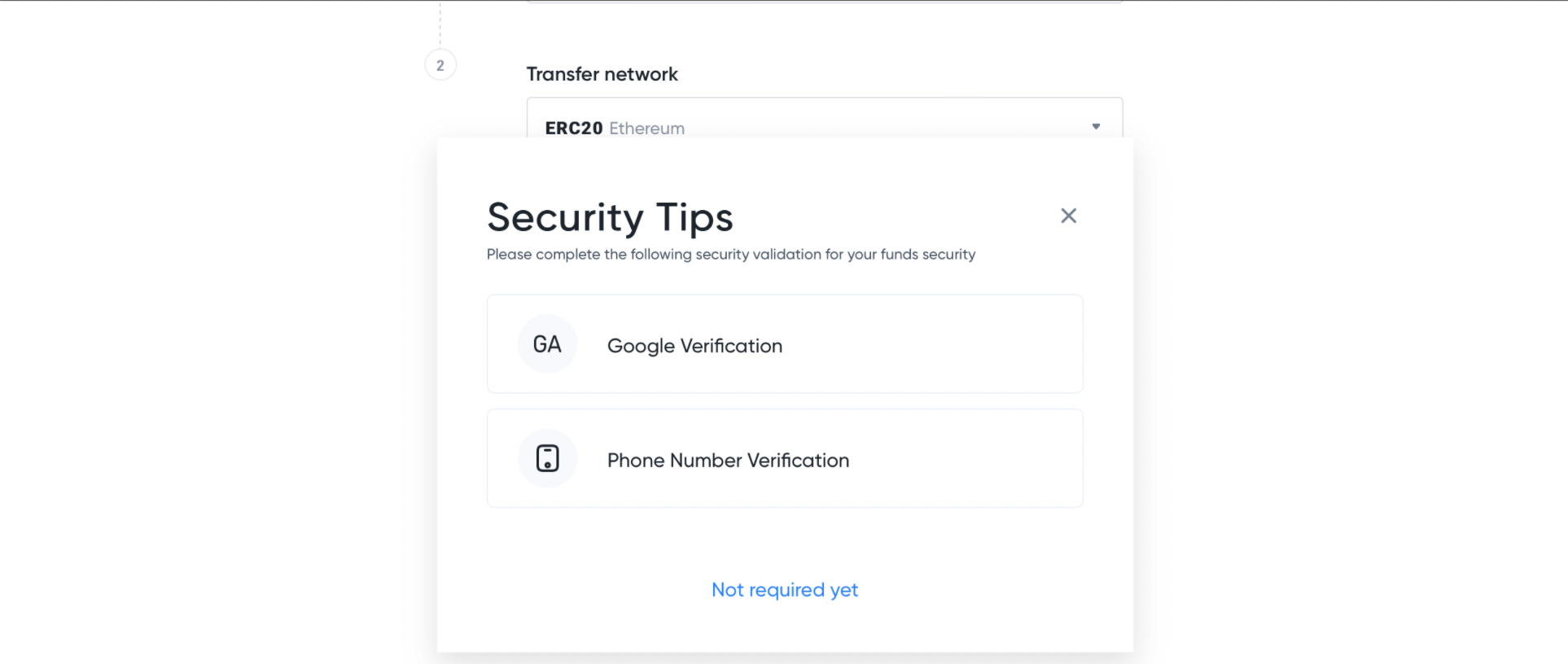Open the ERC20 Ethereum network selector
The height and width of the screenshot is (664, 1568).
point(824,120)
